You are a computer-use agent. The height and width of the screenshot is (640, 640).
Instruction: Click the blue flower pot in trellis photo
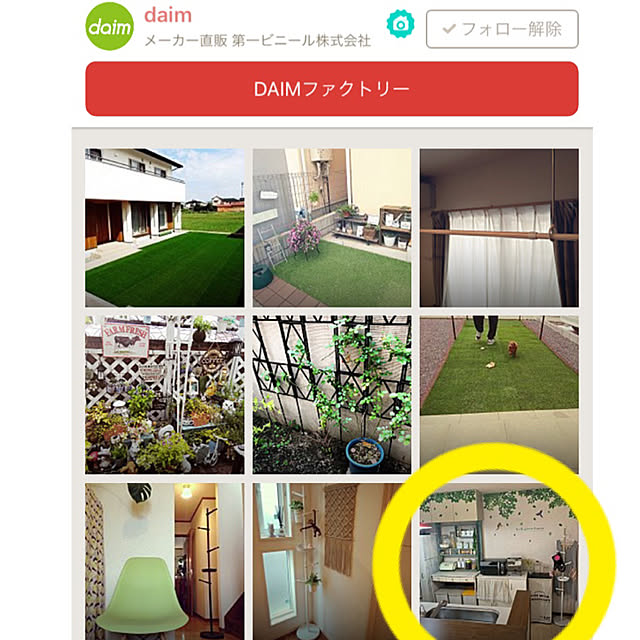coord(364,455)
